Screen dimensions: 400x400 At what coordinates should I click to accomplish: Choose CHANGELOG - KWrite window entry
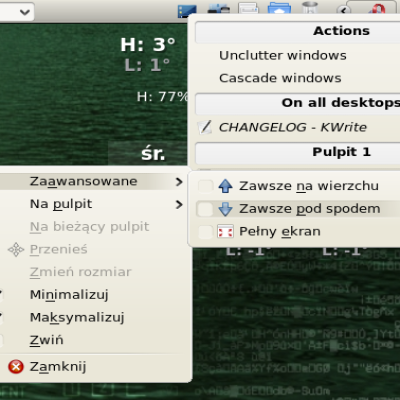(x=297, y=127)
